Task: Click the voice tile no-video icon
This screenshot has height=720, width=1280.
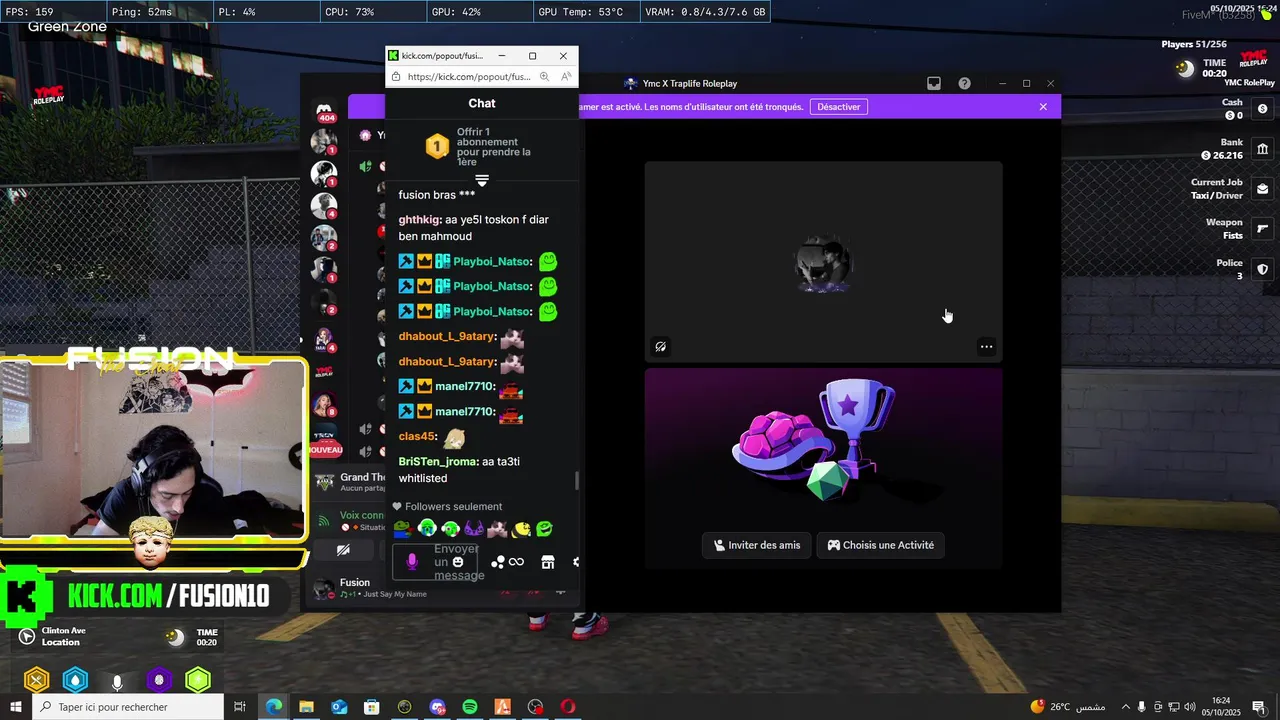Action: point(661,347)
